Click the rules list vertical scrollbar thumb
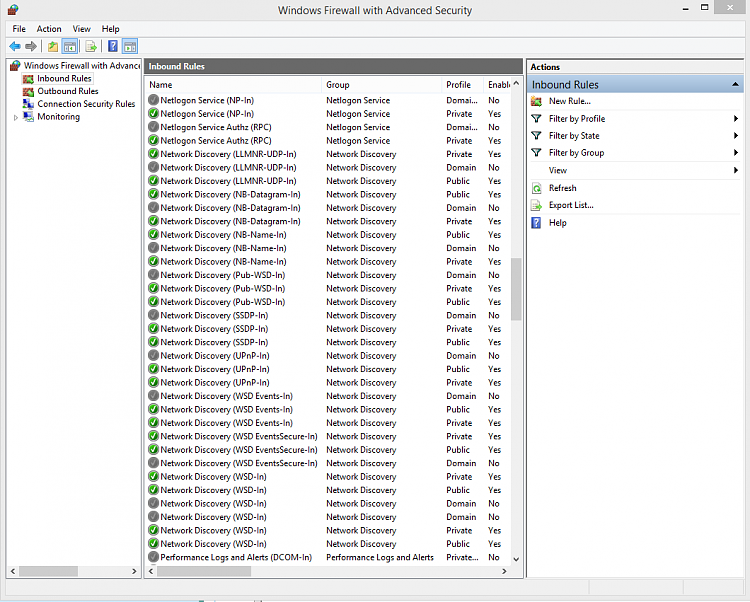Screen dimensions: 750x602 coord(516,289)
